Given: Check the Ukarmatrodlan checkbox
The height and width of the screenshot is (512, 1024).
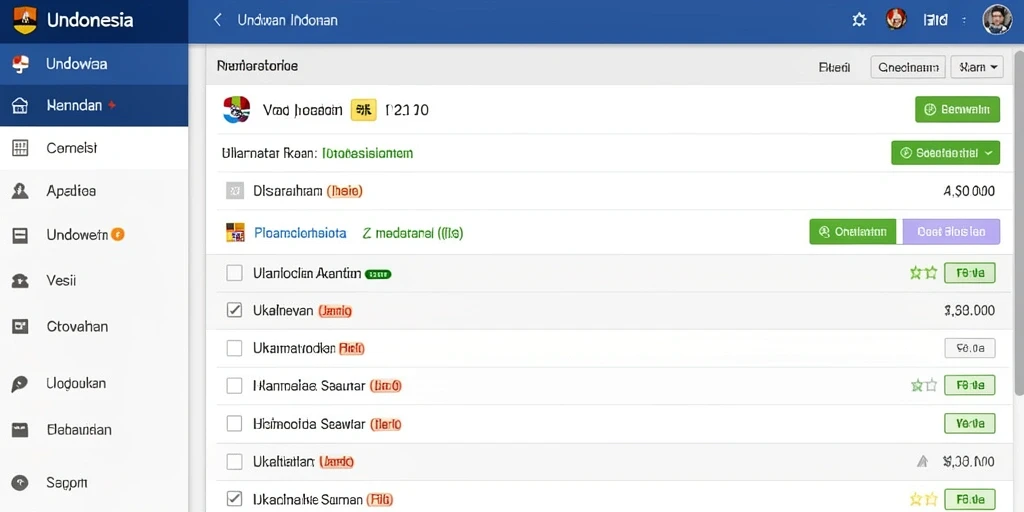Looking at the screenshot, I should coord(234,348).
